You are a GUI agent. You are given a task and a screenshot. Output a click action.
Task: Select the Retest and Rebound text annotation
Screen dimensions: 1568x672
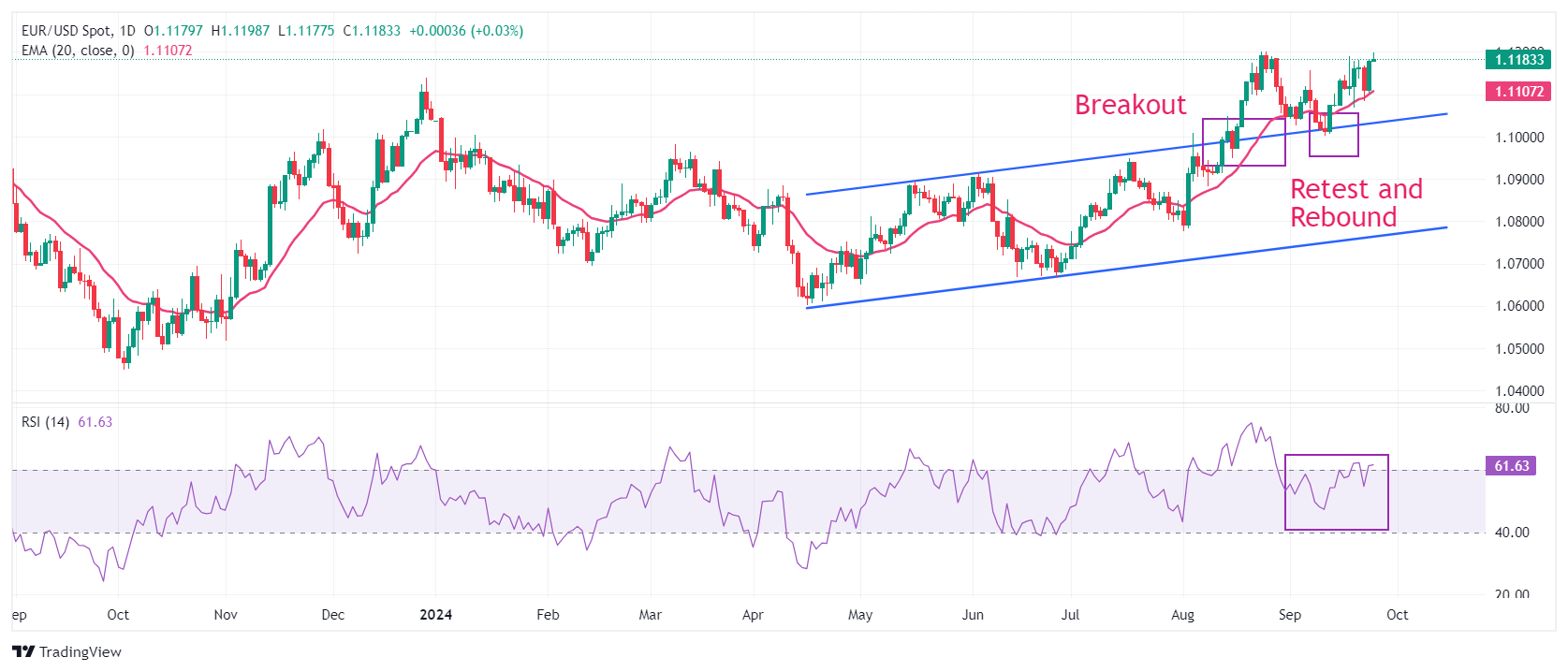coord(1356,203)
